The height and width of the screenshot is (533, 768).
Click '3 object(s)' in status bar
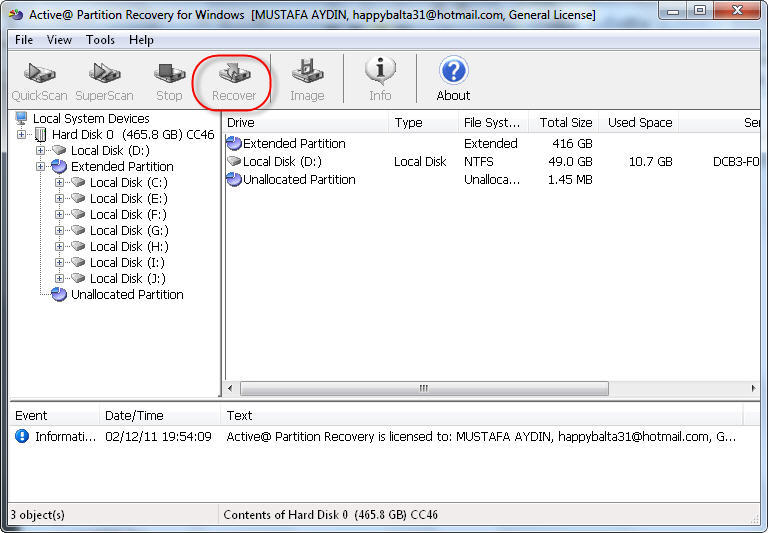coord(38,515)
